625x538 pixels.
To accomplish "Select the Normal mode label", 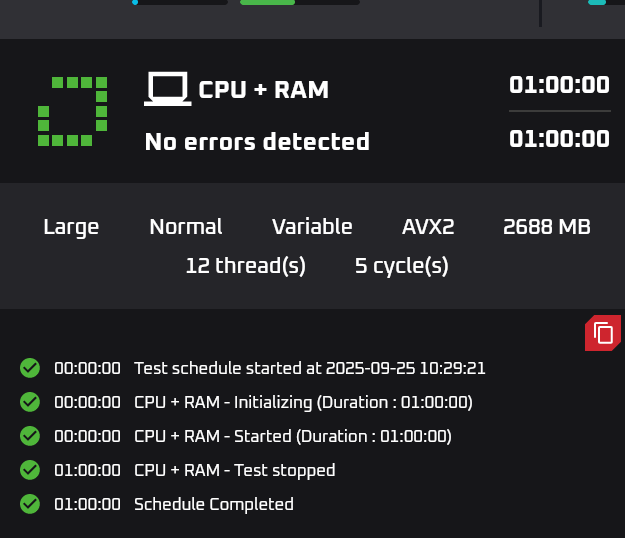I will (x=186, y=227).
